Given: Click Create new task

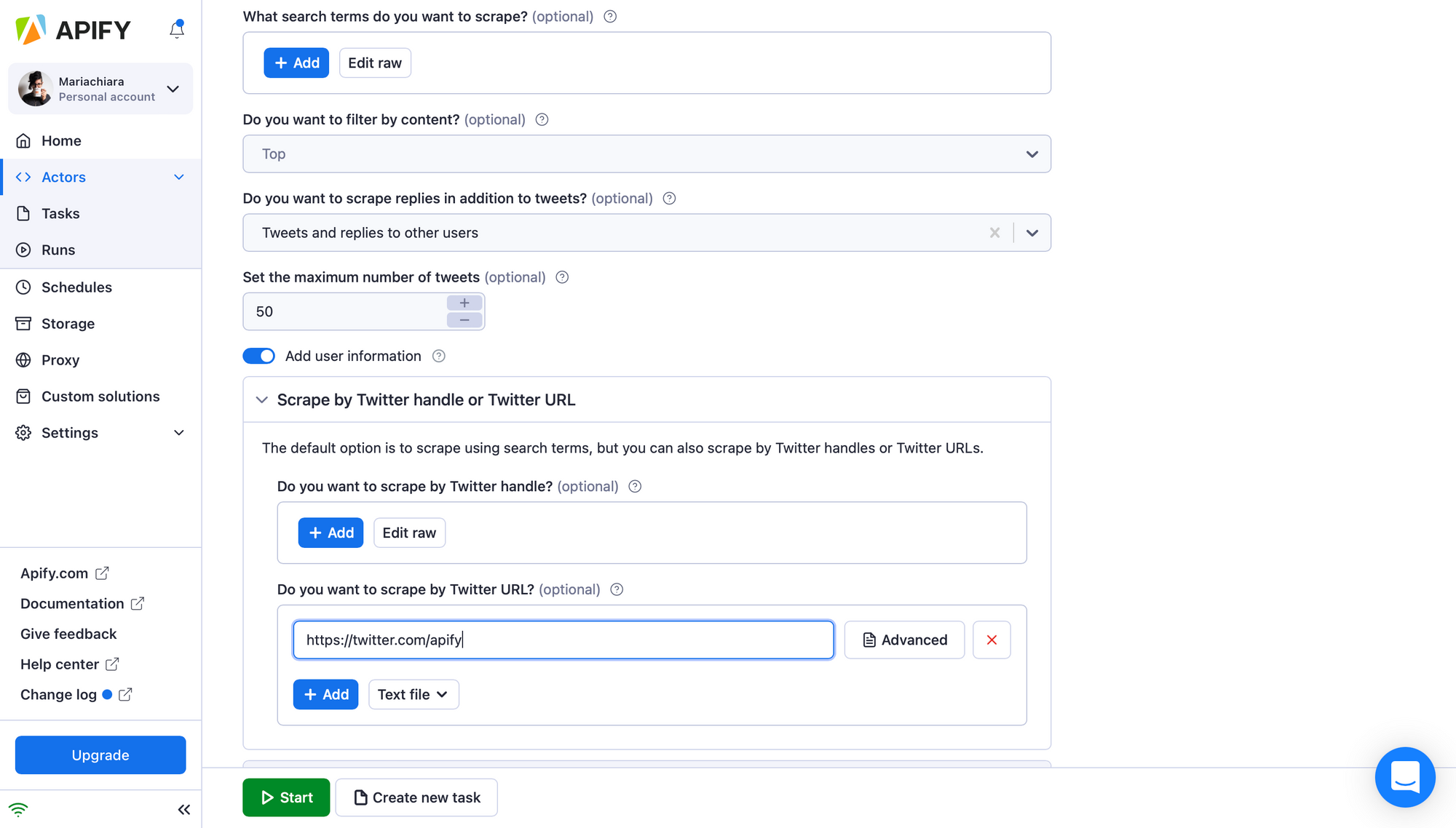Looking at the screenshot, I should [416, 797].
